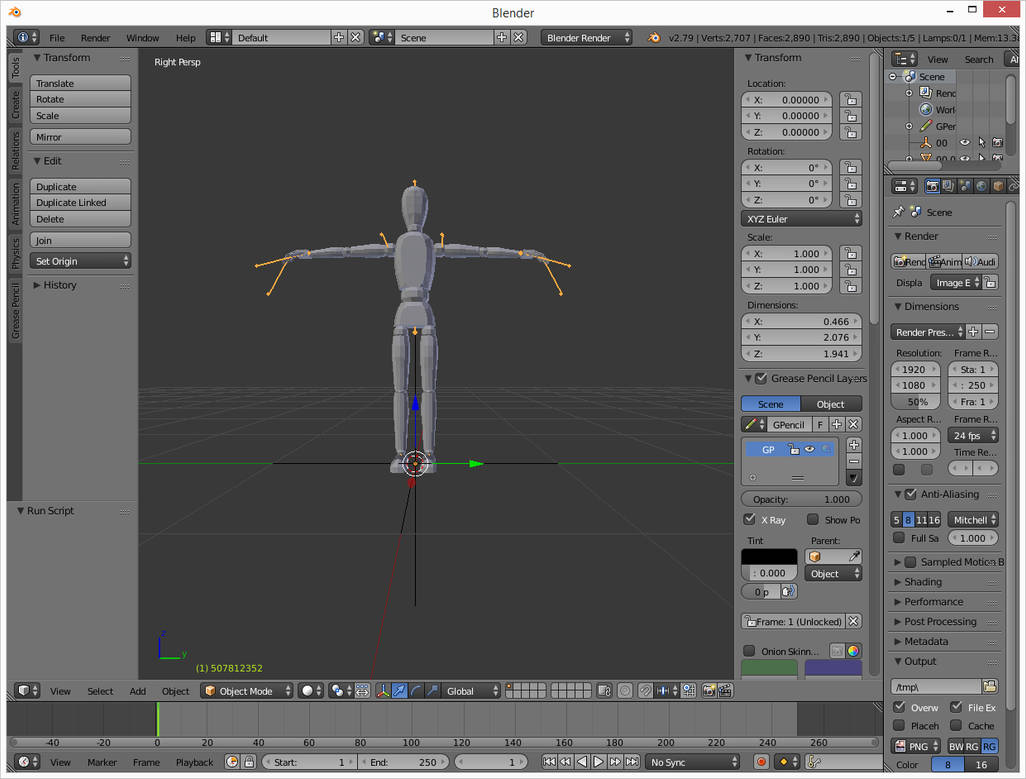Toggle proportional editing icon in 3D header
The height and width of the screenshot is (779, 1026).
click(x=625, y=691)
